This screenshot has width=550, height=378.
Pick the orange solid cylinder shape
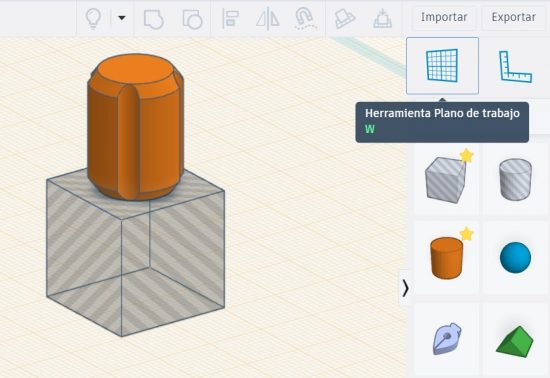tap(446, 258)
